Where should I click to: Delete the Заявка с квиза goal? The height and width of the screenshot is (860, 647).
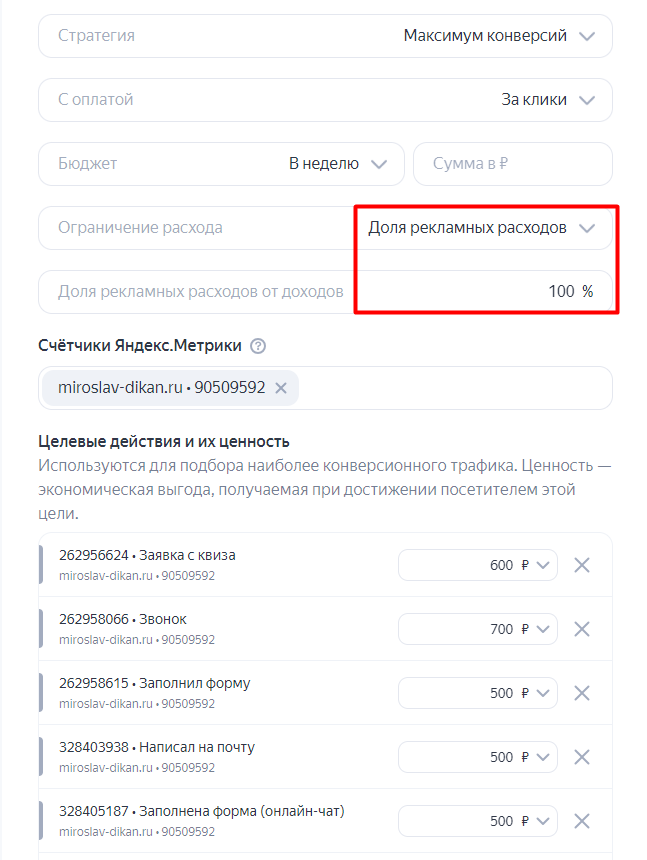582,565
